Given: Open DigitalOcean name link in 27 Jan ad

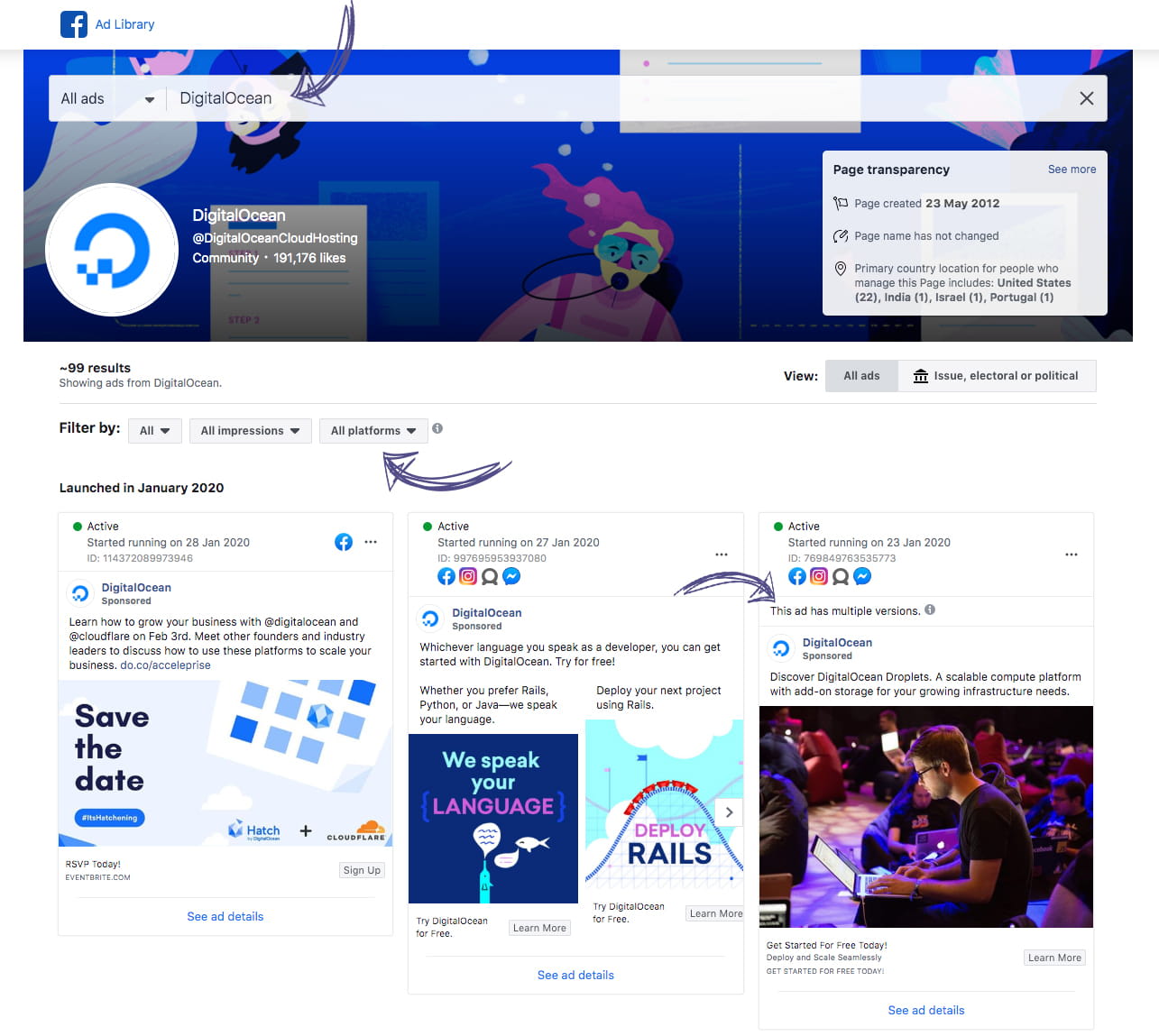Looking at the screenshot, I should pos(487,612).
